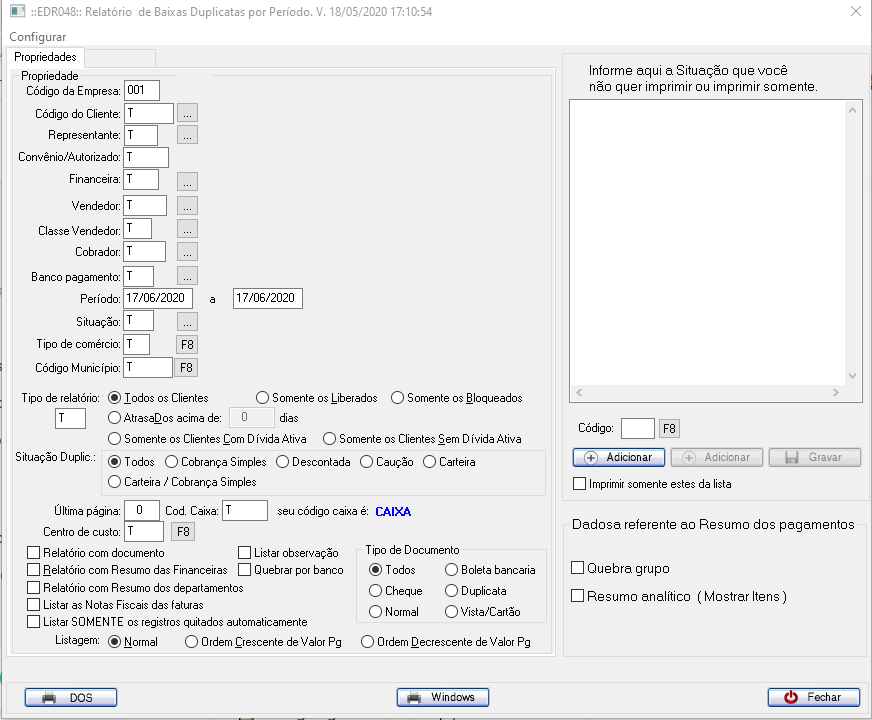The width and height of the screenshot is (872, 720).
Task: Expand the Banco pagamento lookup
Action: (x=188, y=276)
